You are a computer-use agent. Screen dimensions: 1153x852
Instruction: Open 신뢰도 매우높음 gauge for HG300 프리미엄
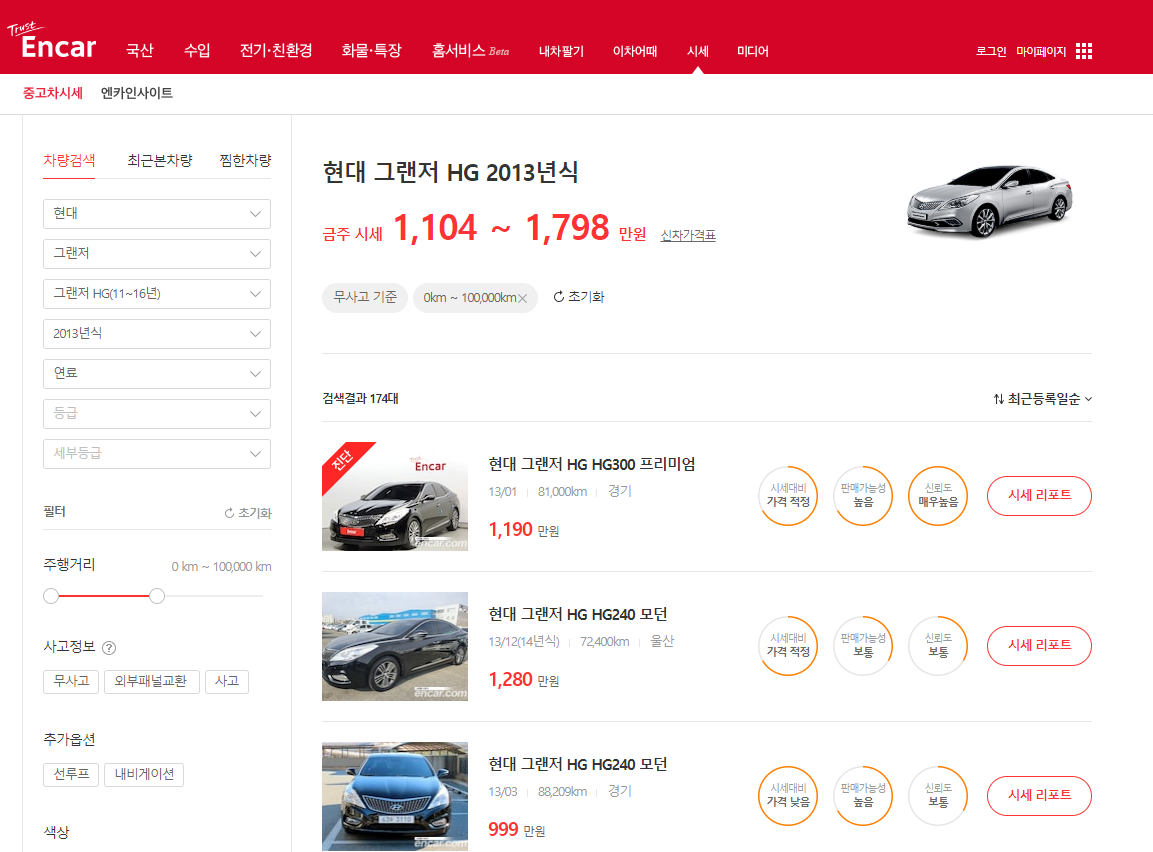pyautogui.click(x=938, y=495)
